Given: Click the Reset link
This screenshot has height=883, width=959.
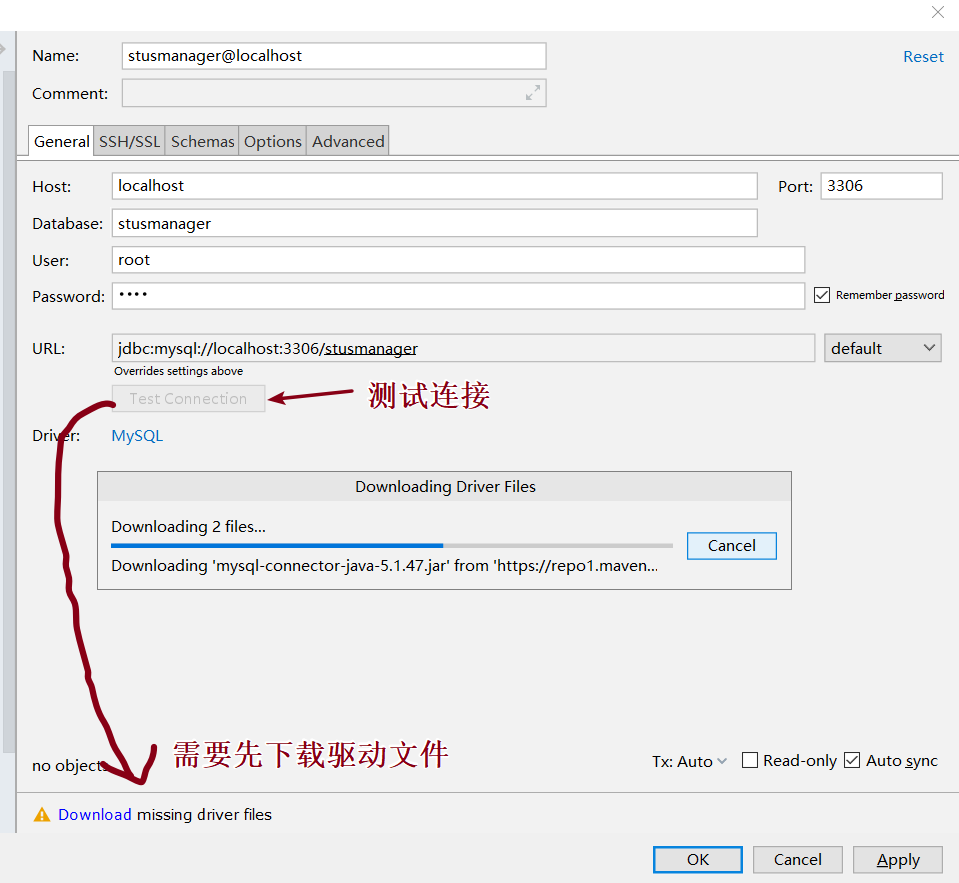Looking at the screenshot, I should coord(923,57).
